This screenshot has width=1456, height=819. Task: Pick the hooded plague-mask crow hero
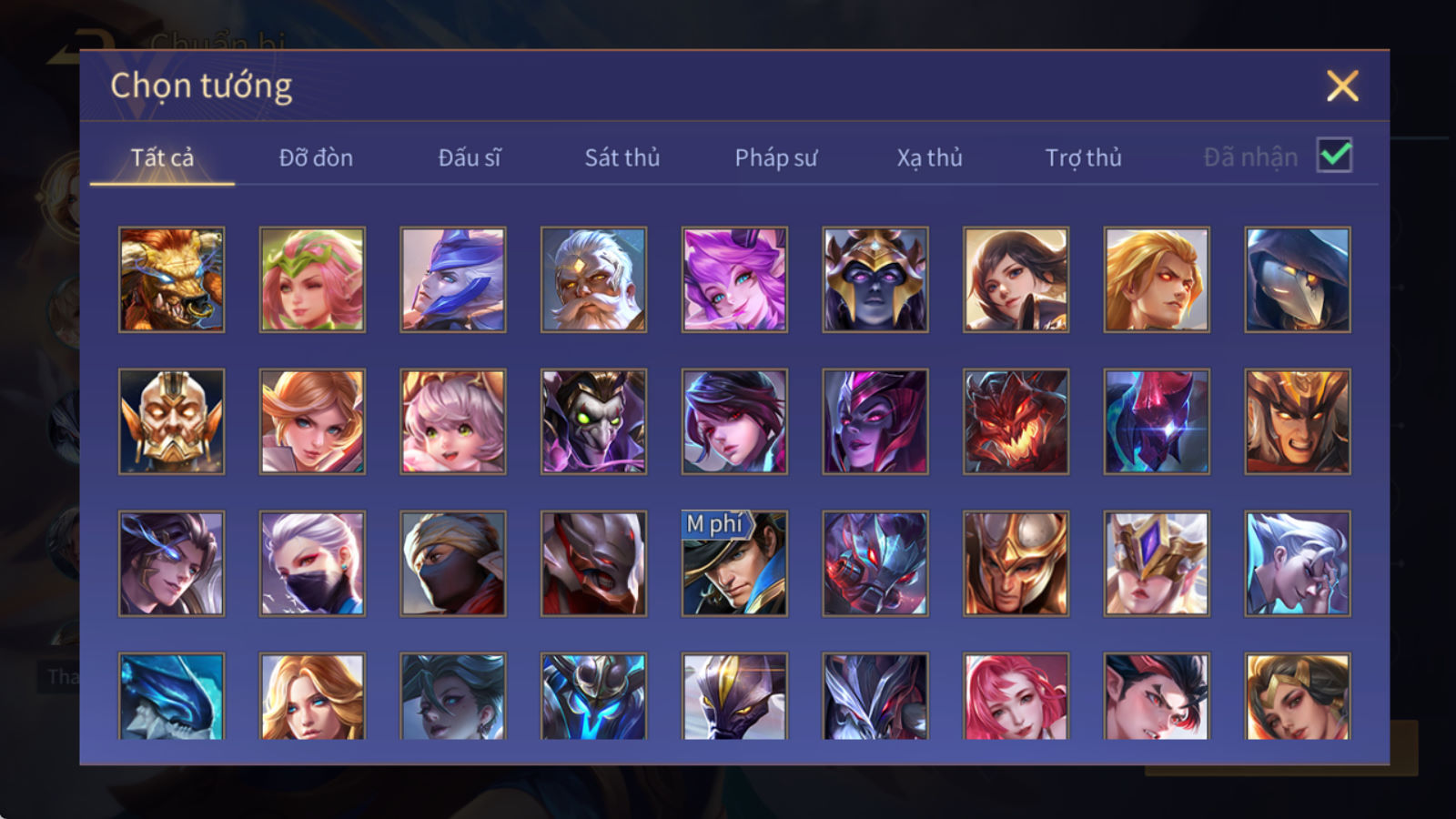tap(1297, 279)
